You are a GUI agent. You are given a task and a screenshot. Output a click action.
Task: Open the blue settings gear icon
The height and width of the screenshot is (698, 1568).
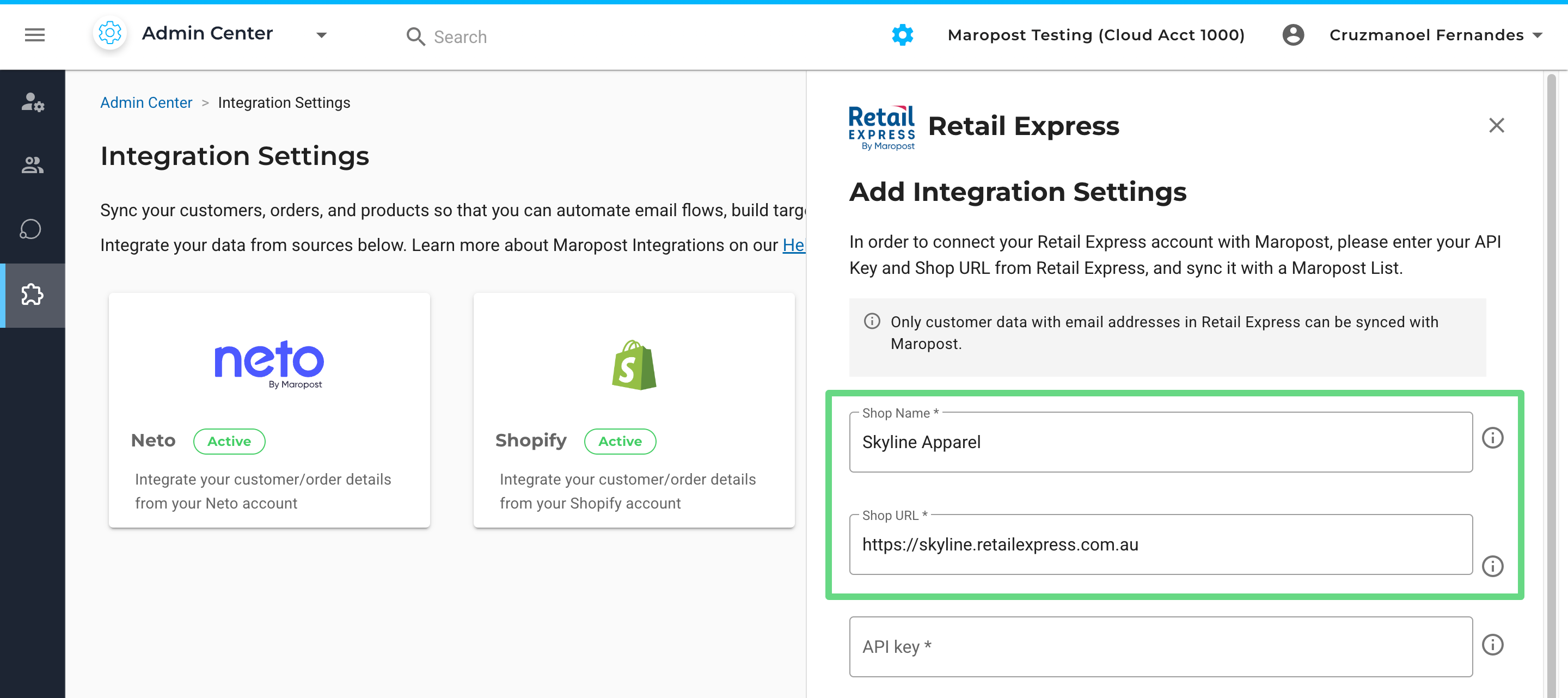pos(902,35)
